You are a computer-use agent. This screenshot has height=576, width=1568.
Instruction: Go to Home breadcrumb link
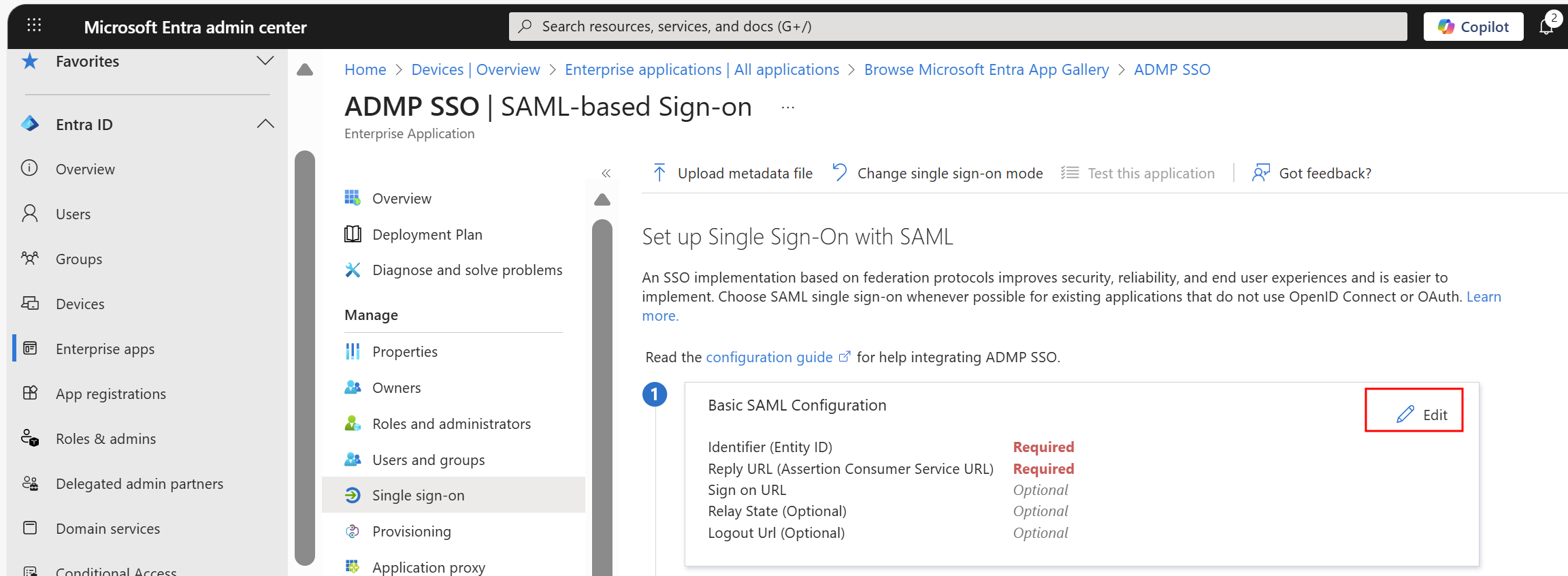[x=365, y=69]
